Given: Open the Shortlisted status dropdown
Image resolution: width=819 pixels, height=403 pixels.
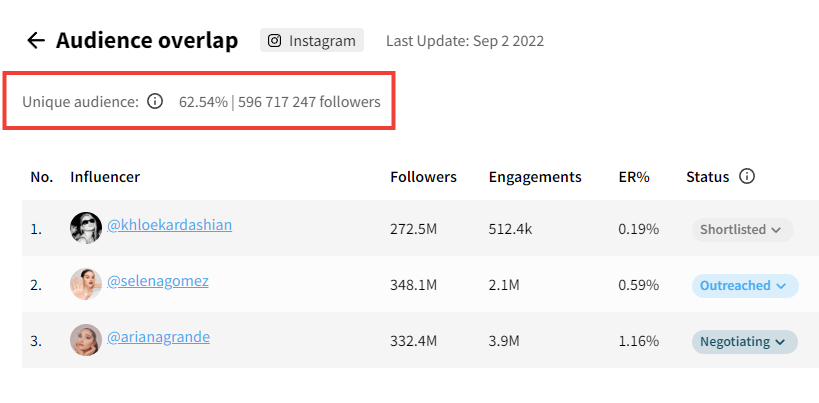Looking at the screenshot, I should pyautogui.click(x=743, y=230).
